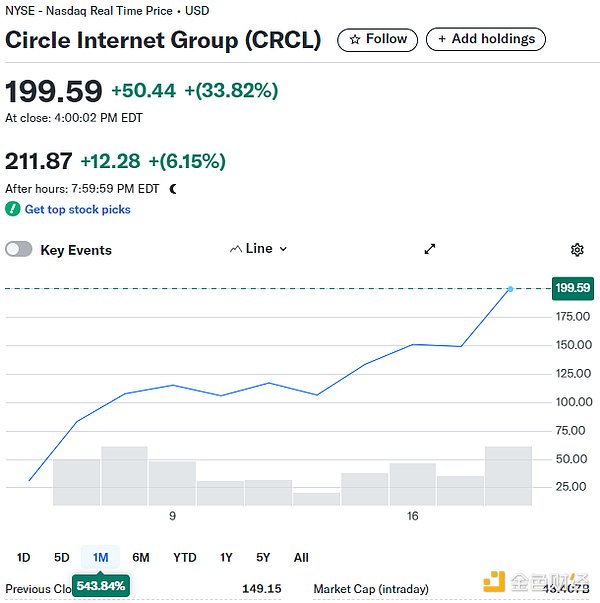The height and width of the screenshot is (603, 600).
Task: Show All-time price history
Action: click(x=301, y=557)
